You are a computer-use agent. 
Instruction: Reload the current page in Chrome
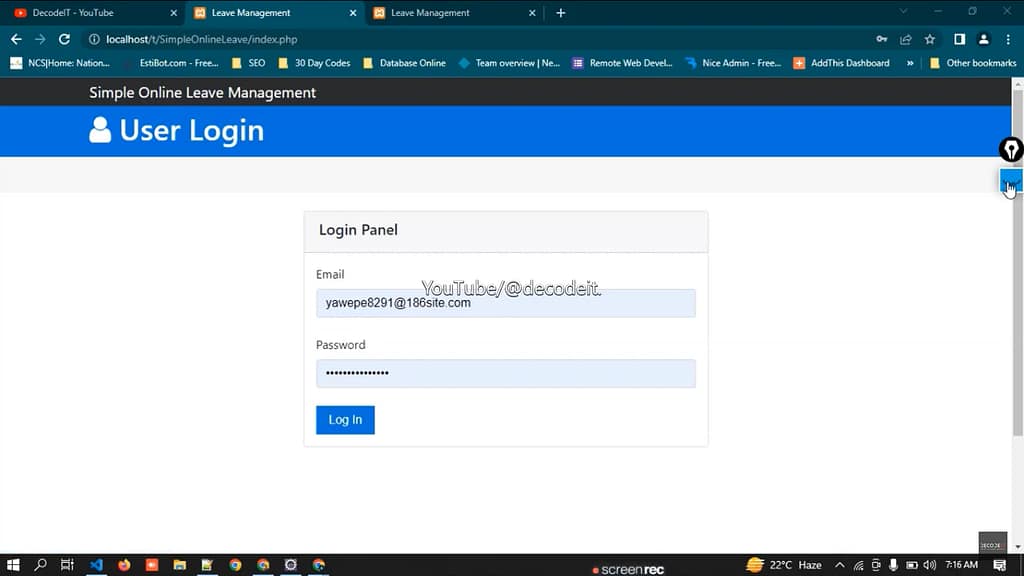(x=63, y=40)
